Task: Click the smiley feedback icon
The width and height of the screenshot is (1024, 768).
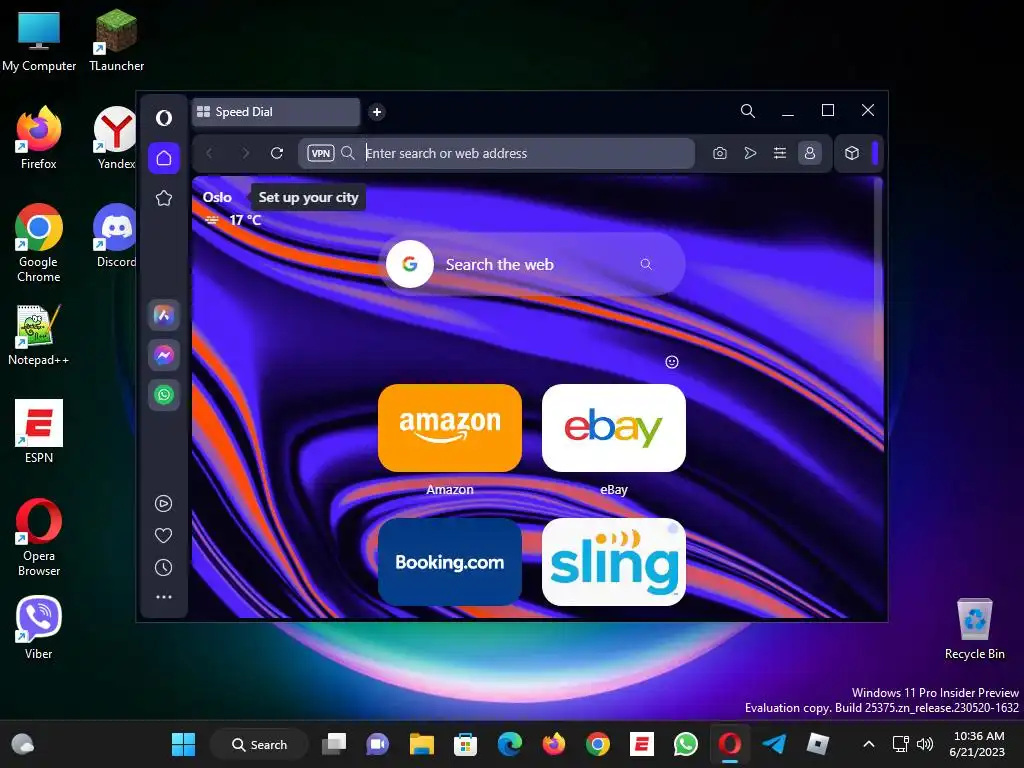Action: (x=672, y=362)
